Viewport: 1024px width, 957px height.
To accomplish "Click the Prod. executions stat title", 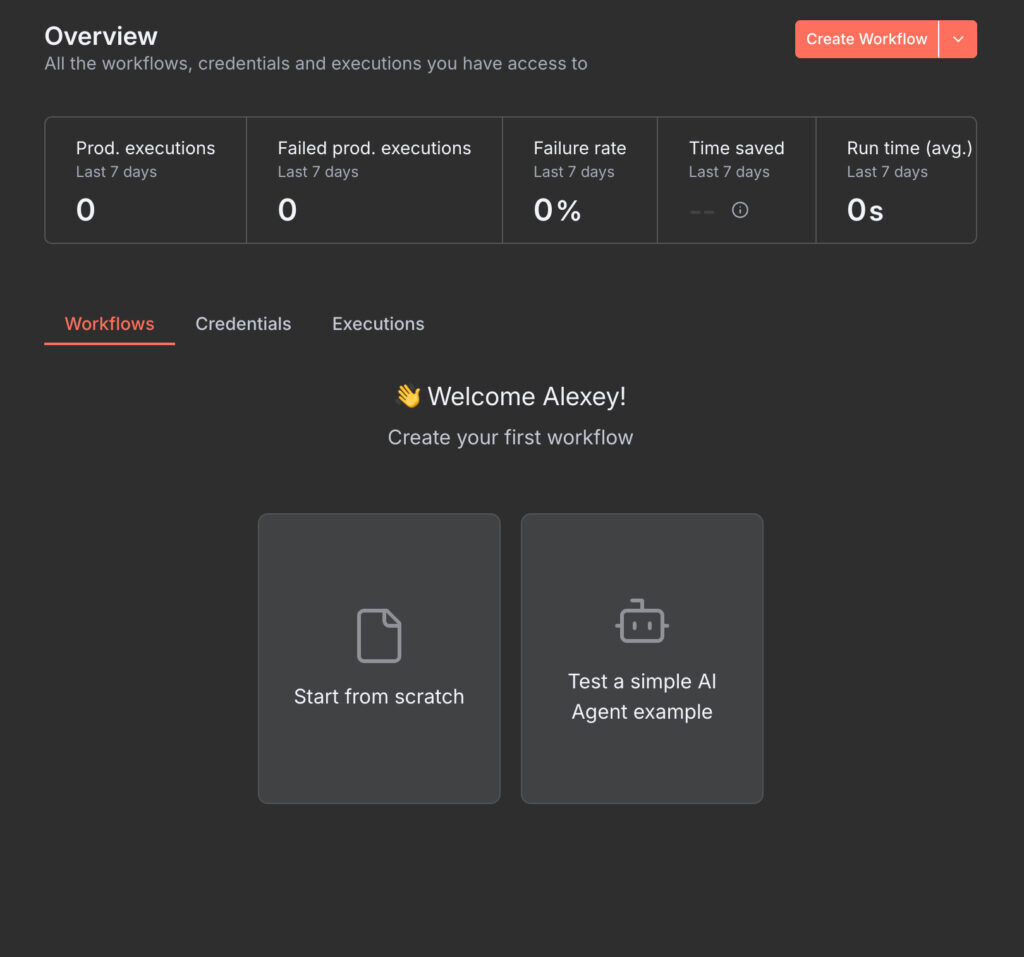I will pyautogui.click(x=145, y=148).
